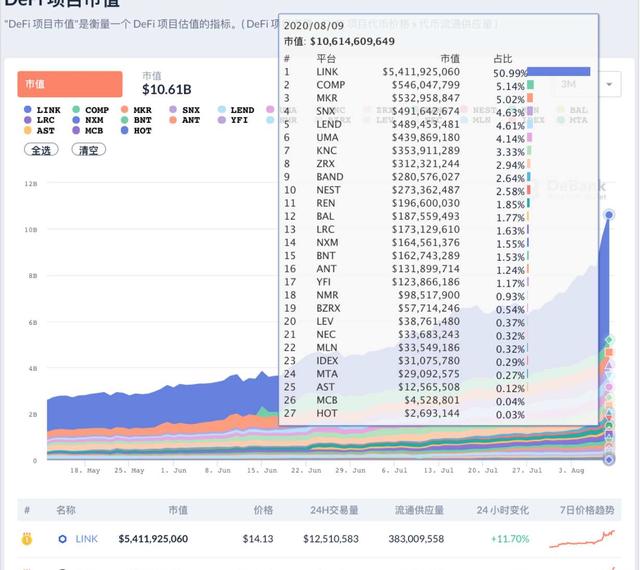Toggle LINK series in chart legend

[42, 110]
